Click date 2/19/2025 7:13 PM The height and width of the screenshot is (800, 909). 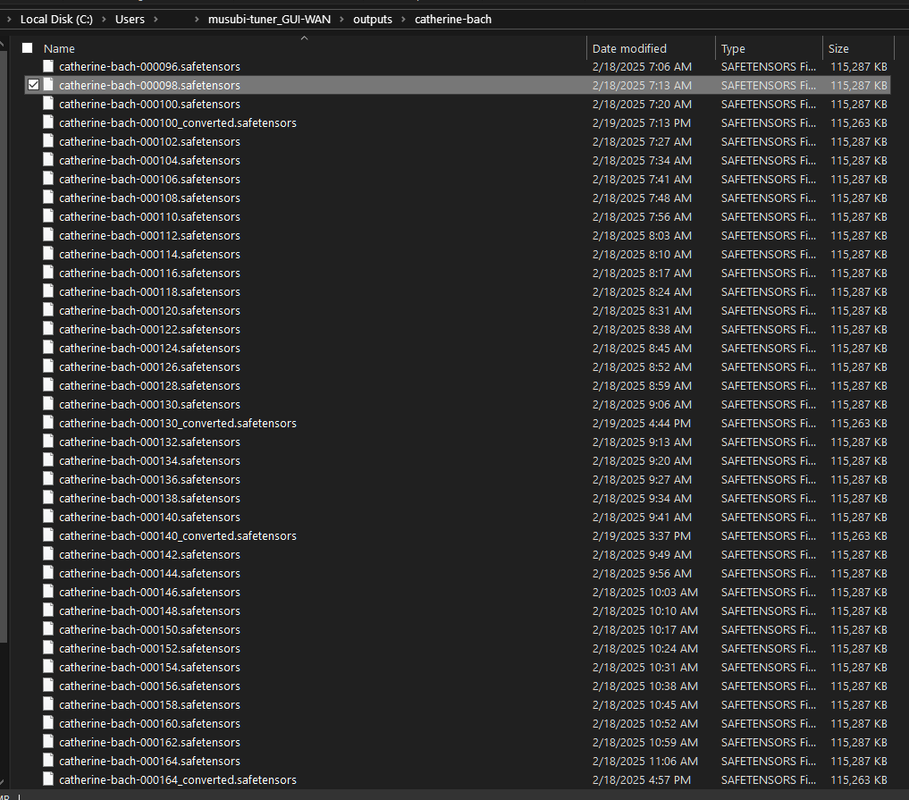(x=641, y=123)
